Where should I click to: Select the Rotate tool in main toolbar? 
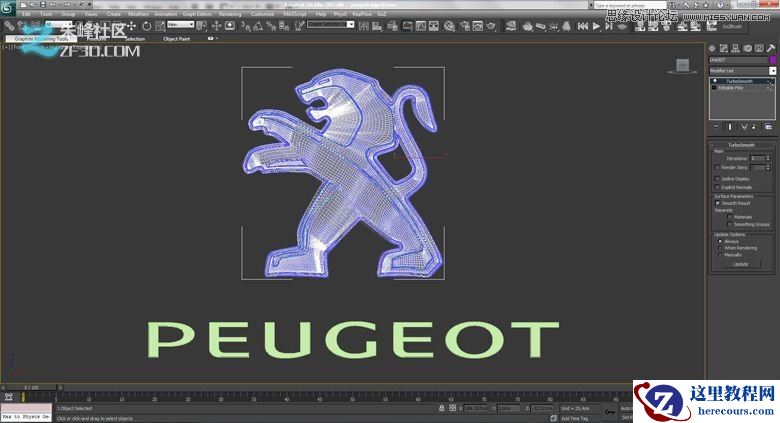tap(147, 26)
